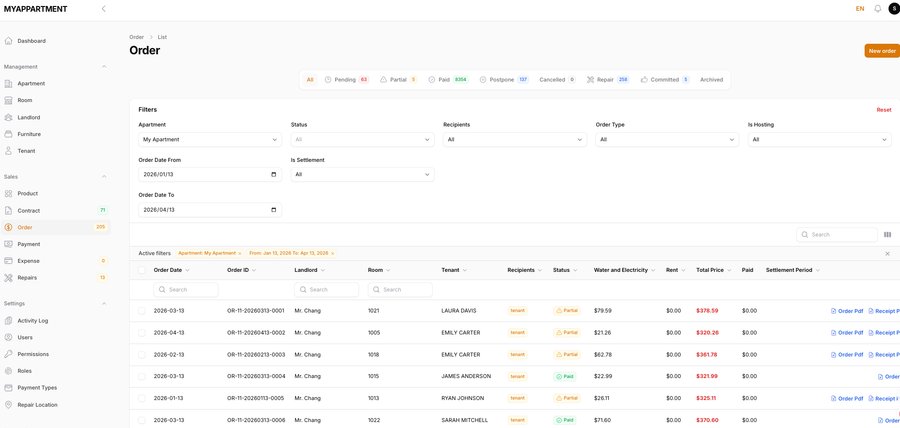
Task: Collapse the Management section
Action: (x=104, y=67)
